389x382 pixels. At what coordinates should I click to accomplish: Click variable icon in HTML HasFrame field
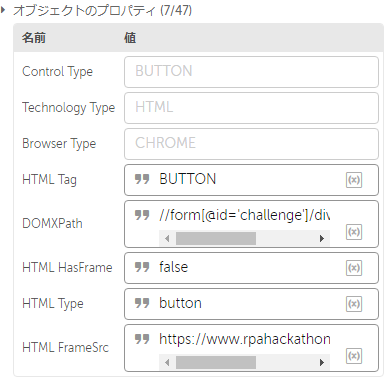(x=354, y=268)
